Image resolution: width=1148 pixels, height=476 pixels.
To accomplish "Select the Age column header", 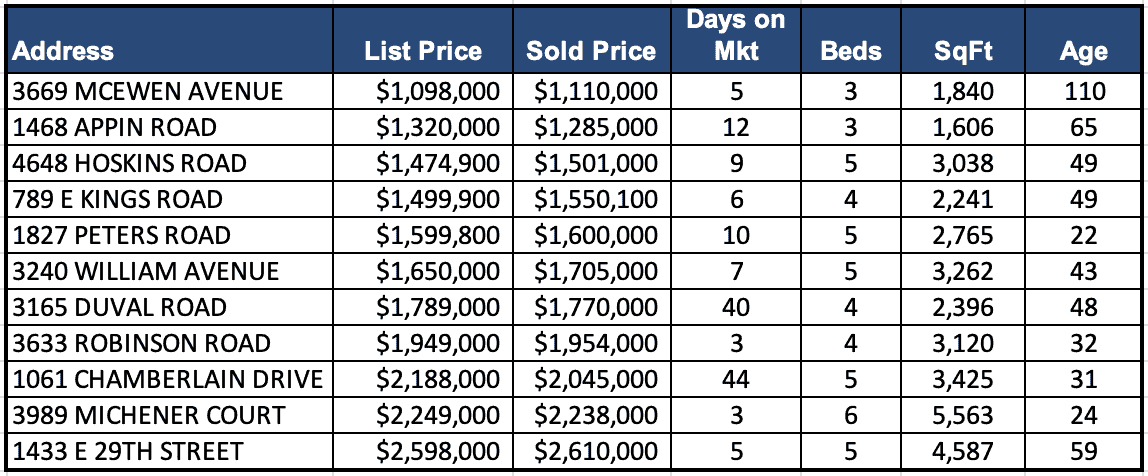I will tap(1083, 51).
